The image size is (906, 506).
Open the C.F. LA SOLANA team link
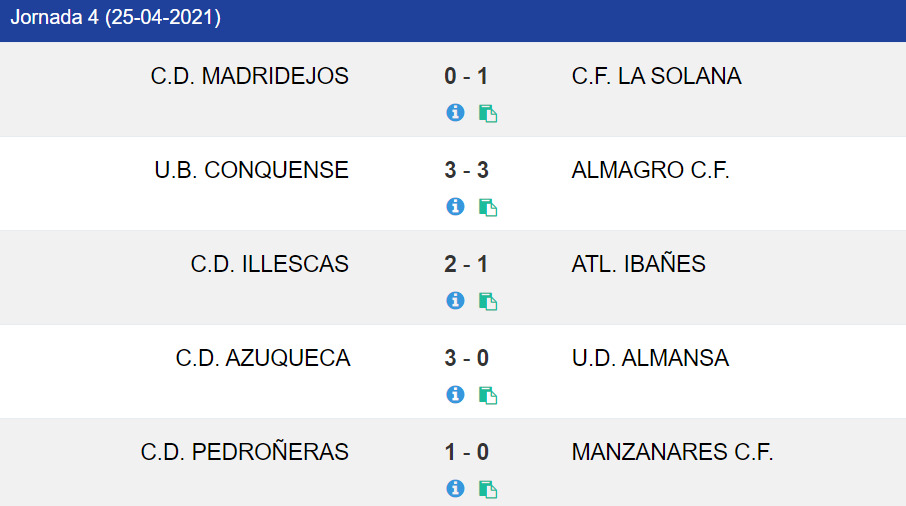coord(656,76)
